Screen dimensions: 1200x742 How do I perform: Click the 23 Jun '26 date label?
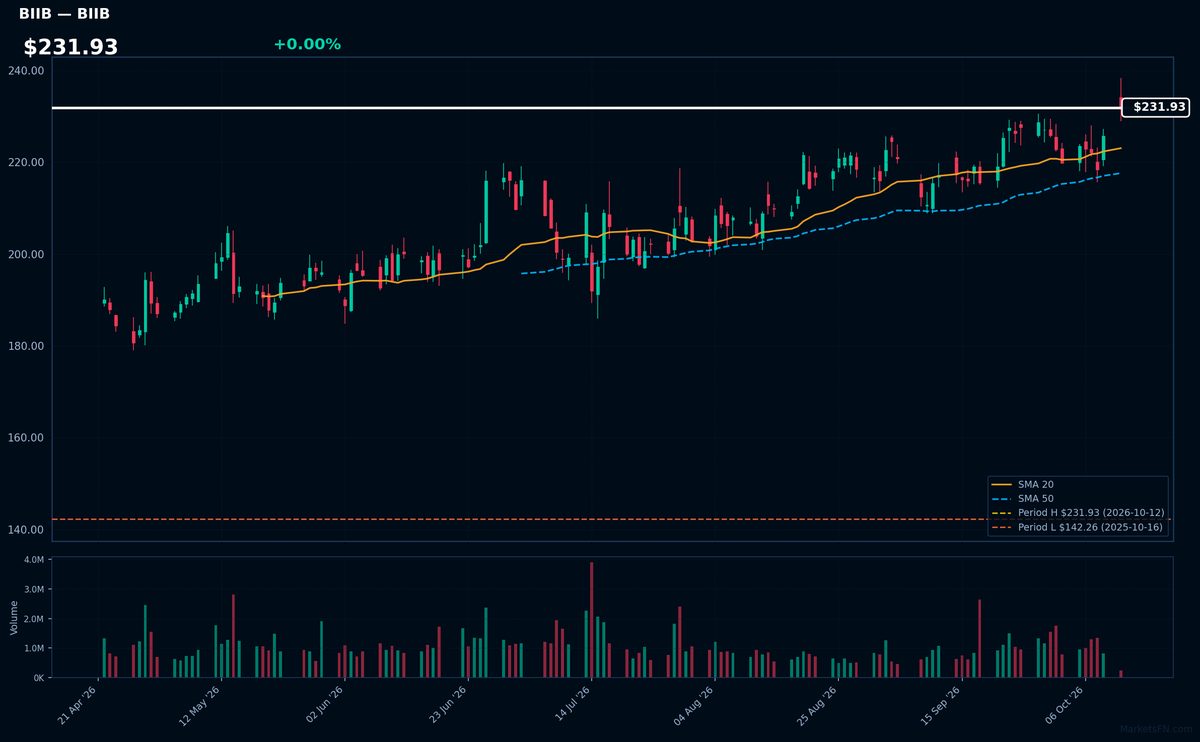click(447, 707)
